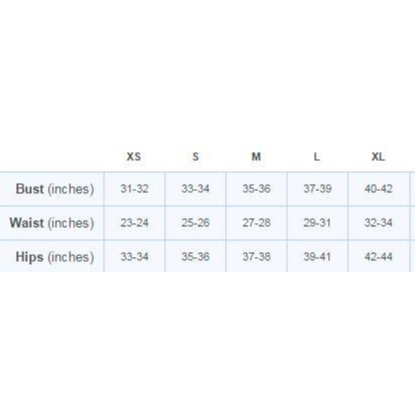Click the Bust (inches) row label
Image resolution: width=415 pixels, height=415 pixels.
(x=55, y=189)
